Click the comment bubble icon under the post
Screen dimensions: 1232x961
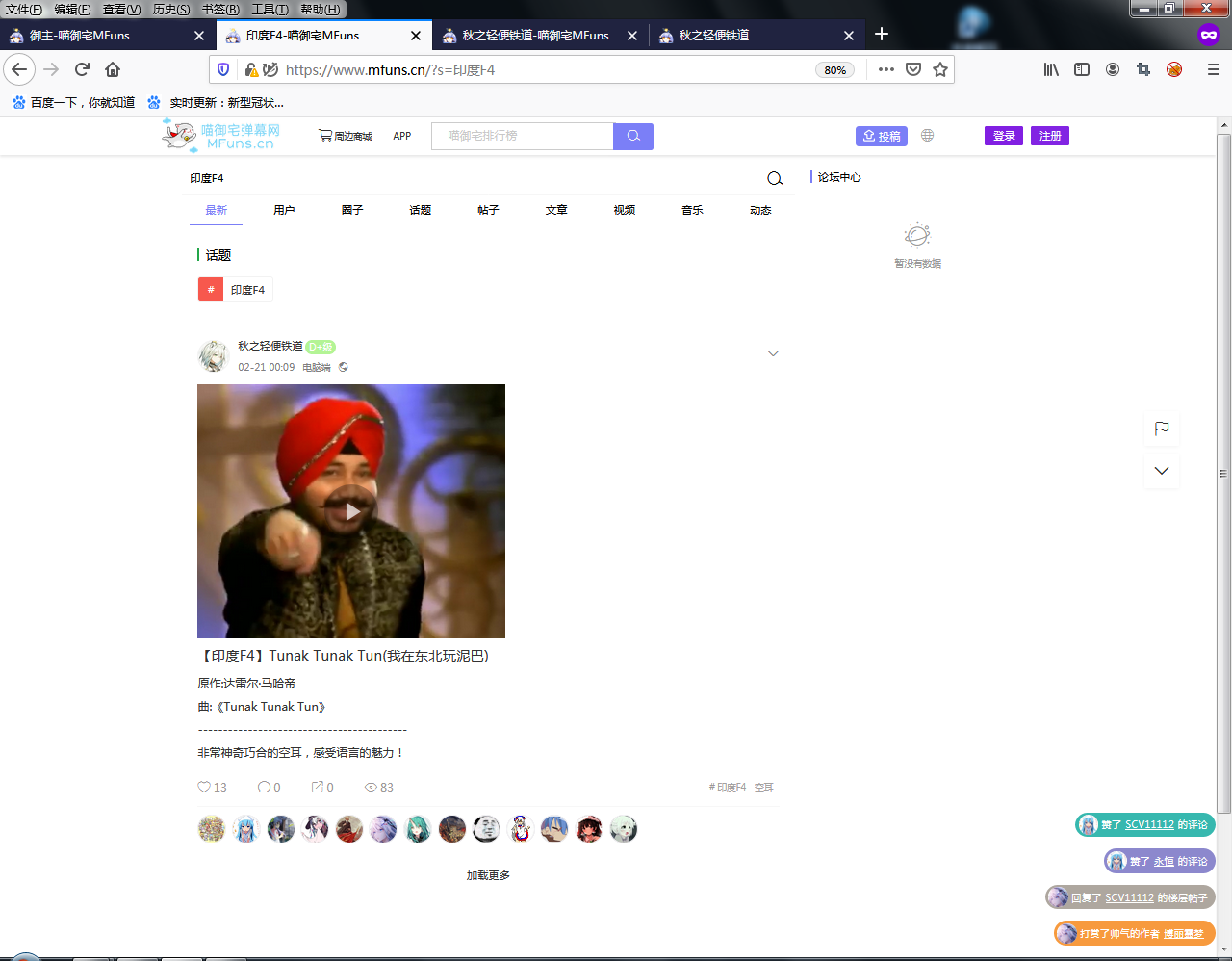pyautogui.click(x=264, y=787)
